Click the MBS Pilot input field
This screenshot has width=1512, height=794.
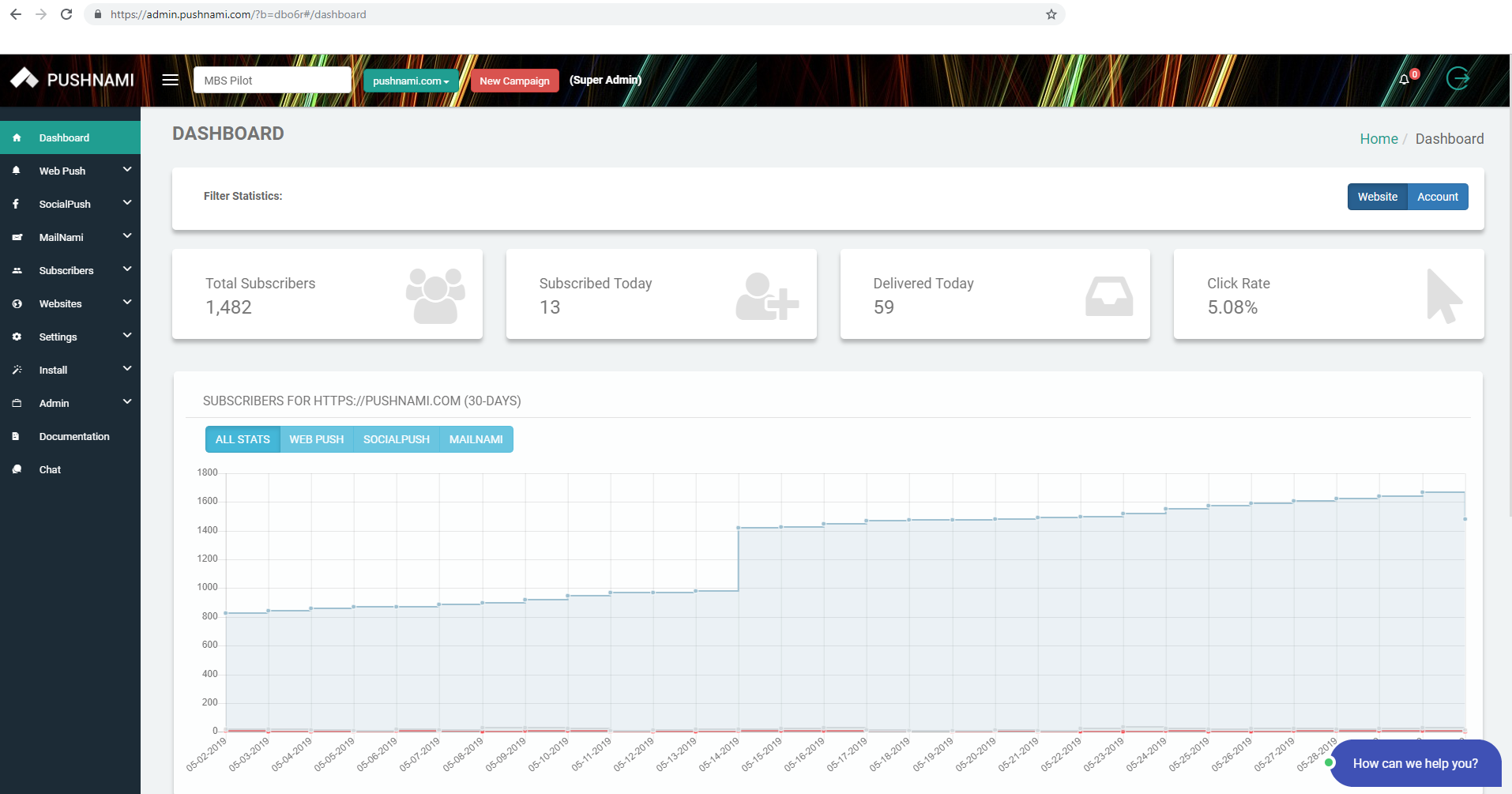tap(272, 81)
